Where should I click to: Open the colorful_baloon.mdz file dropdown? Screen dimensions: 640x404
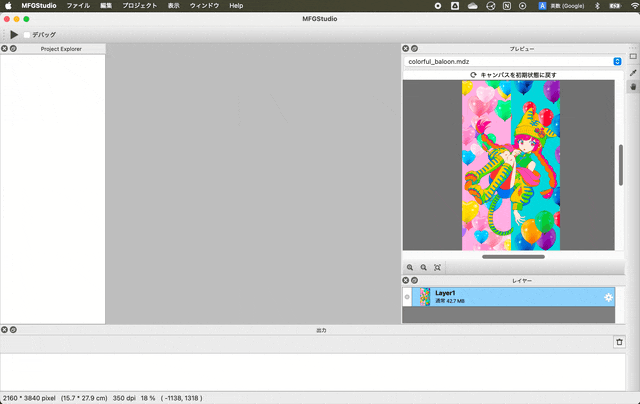coord(617,61)
